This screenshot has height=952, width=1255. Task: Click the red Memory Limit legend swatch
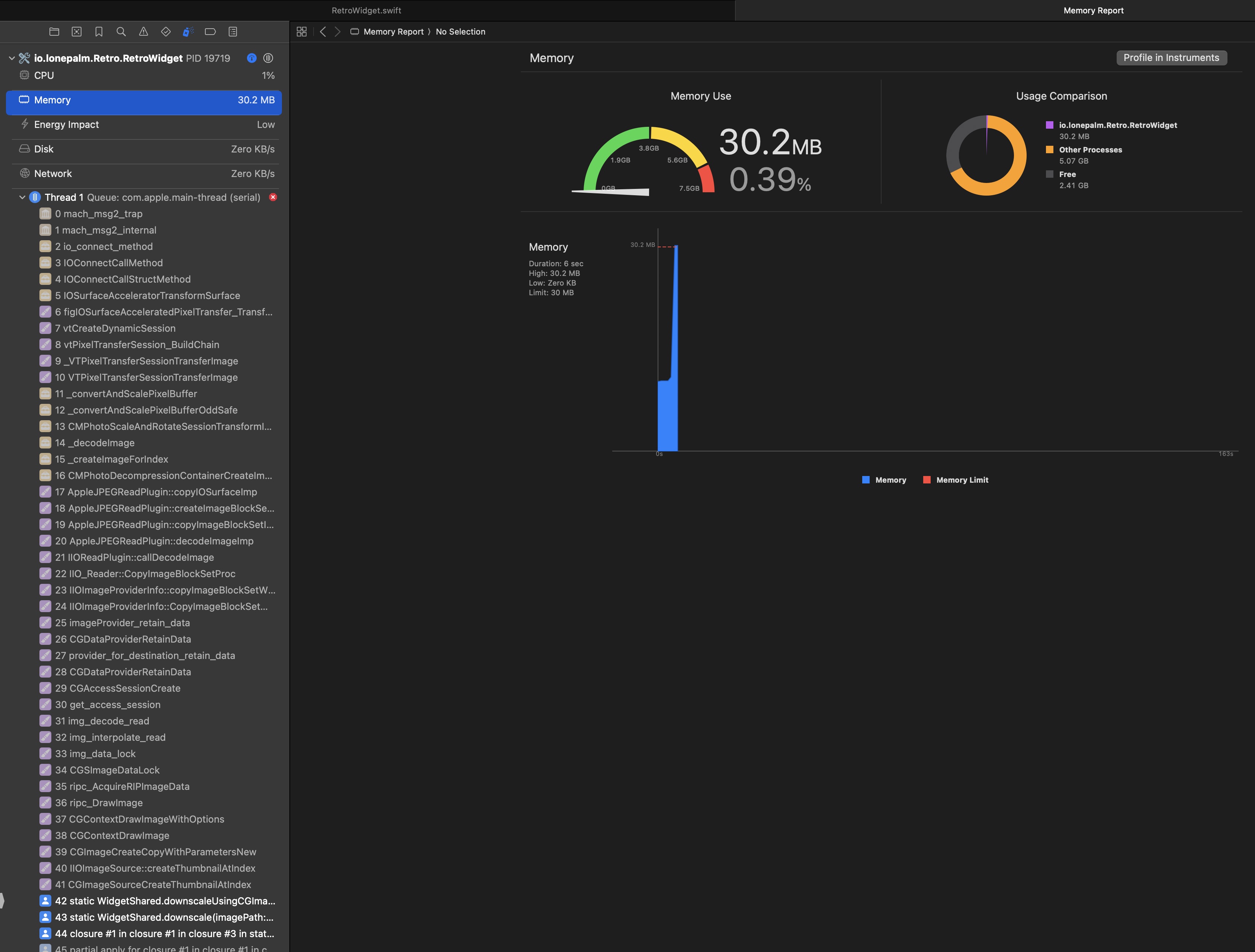point(927,480)
